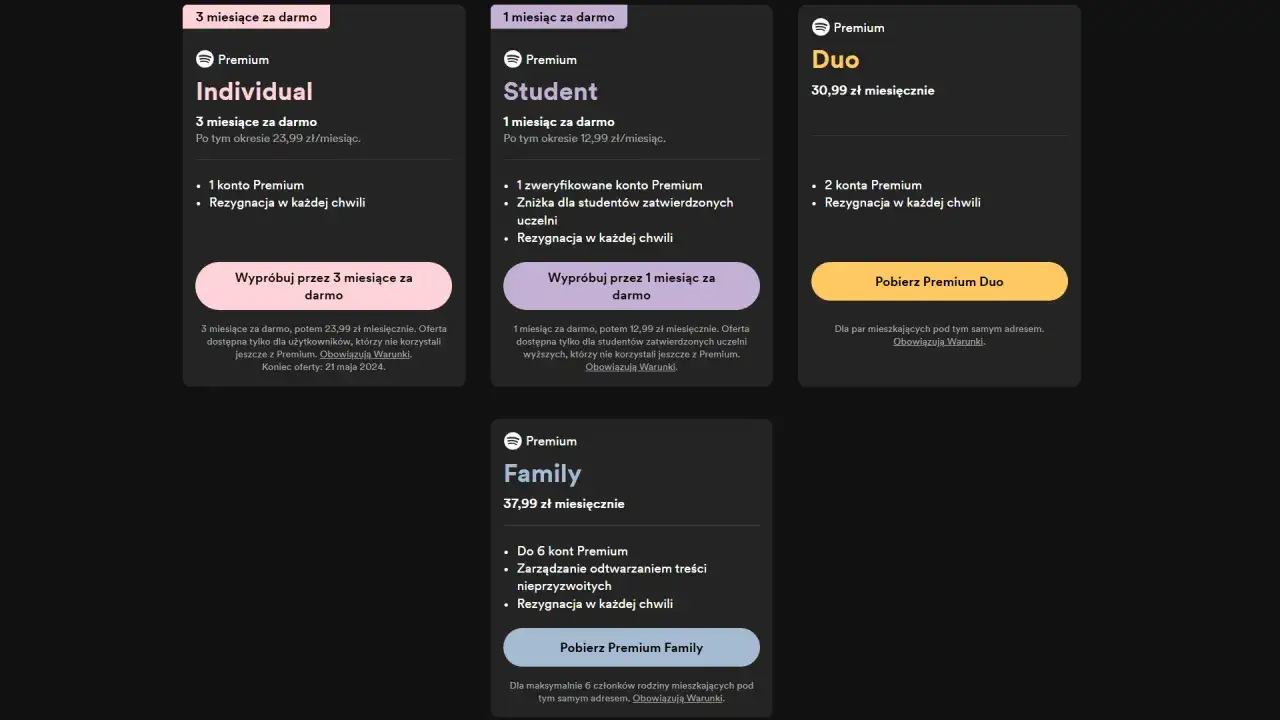Select the Individual plan title
The width and height of the screenshot is (1280, 720).
point(254,91)
